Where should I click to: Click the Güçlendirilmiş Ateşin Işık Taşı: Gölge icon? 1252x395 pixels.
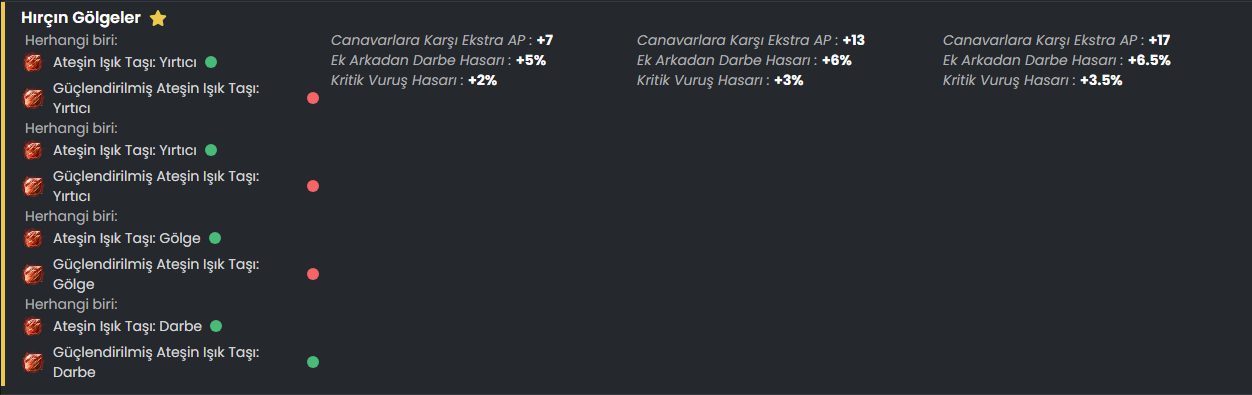click(34, 274)
